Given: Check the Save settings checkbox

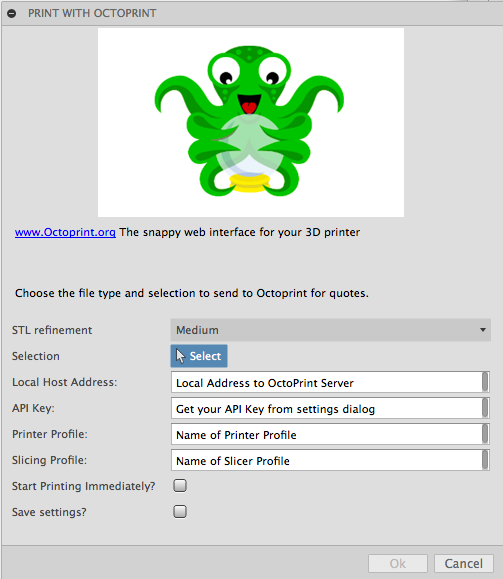Looking at the screenshot, I should tap(180, 512).
